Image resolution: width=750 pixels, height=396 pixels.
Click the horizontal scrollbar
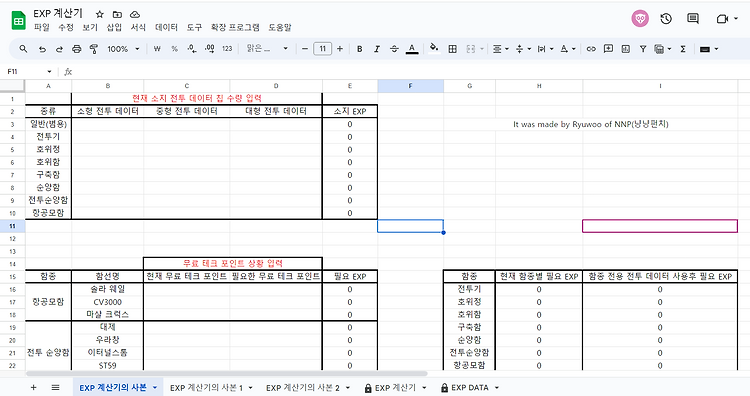[x=227, y=373]
